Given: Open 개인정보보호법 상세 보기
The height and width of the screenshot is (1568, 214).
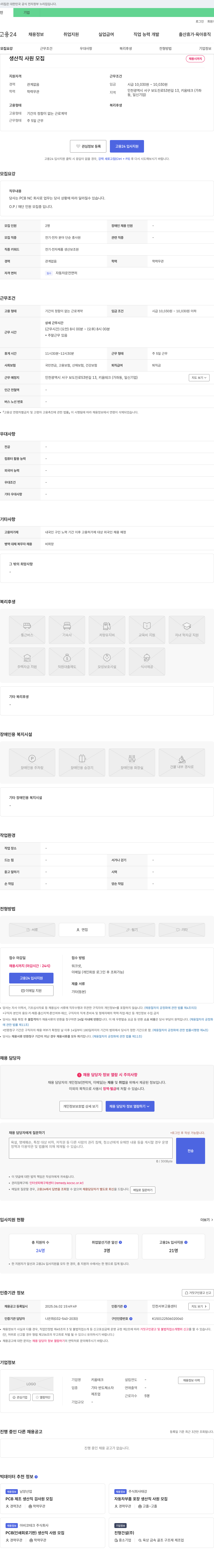Looking at the screenshot, I should (81, 1106).
